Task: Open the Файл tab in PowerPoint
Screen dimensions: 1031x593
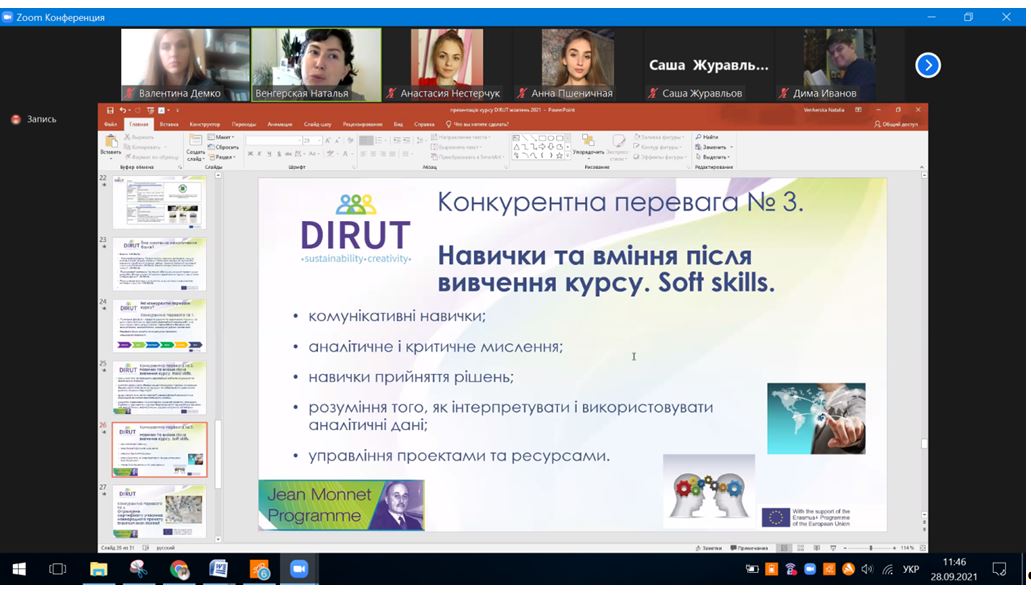Action: click(110, 124)
